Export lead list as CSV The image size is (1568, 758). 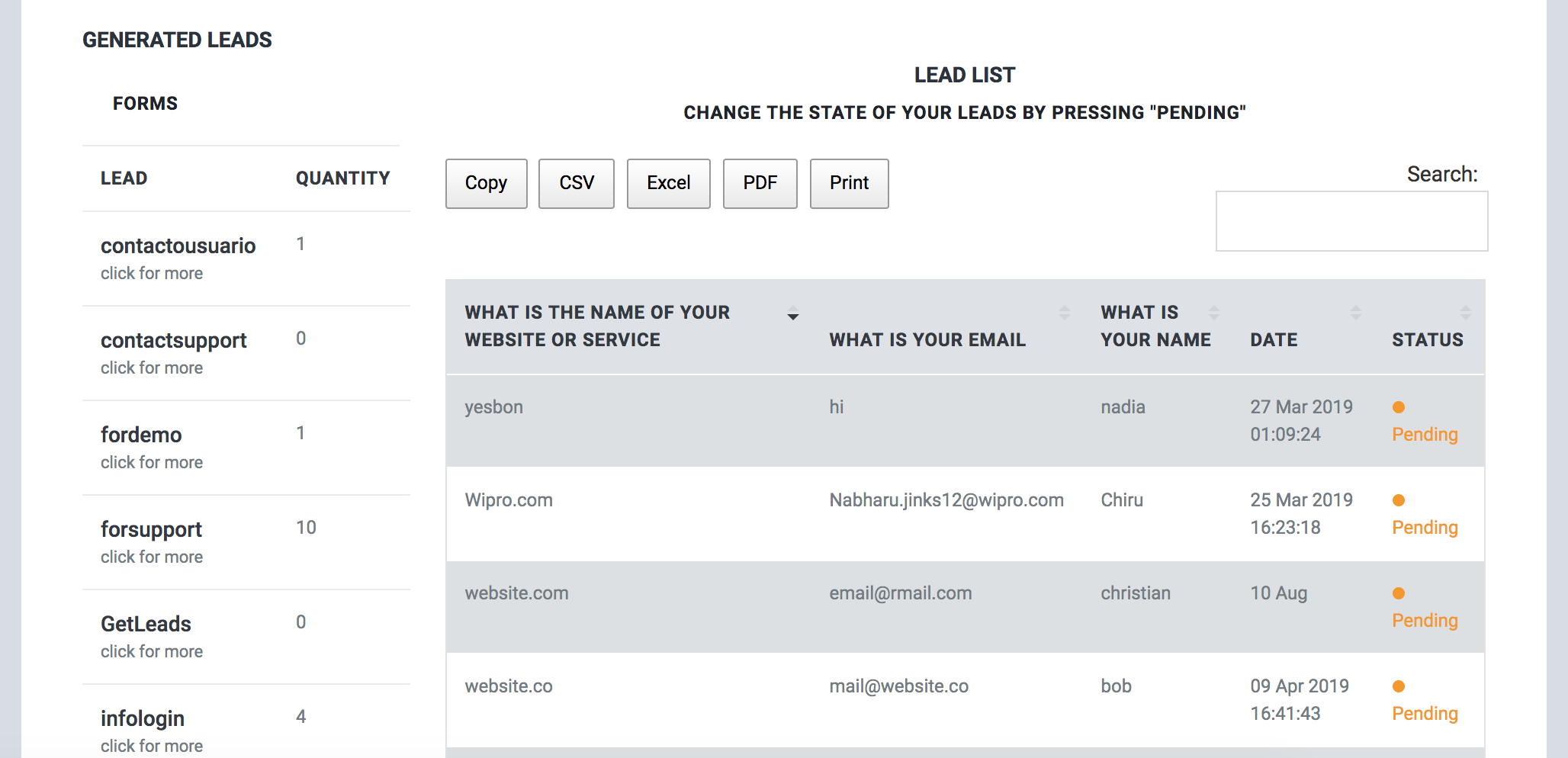tap(577, 184)
